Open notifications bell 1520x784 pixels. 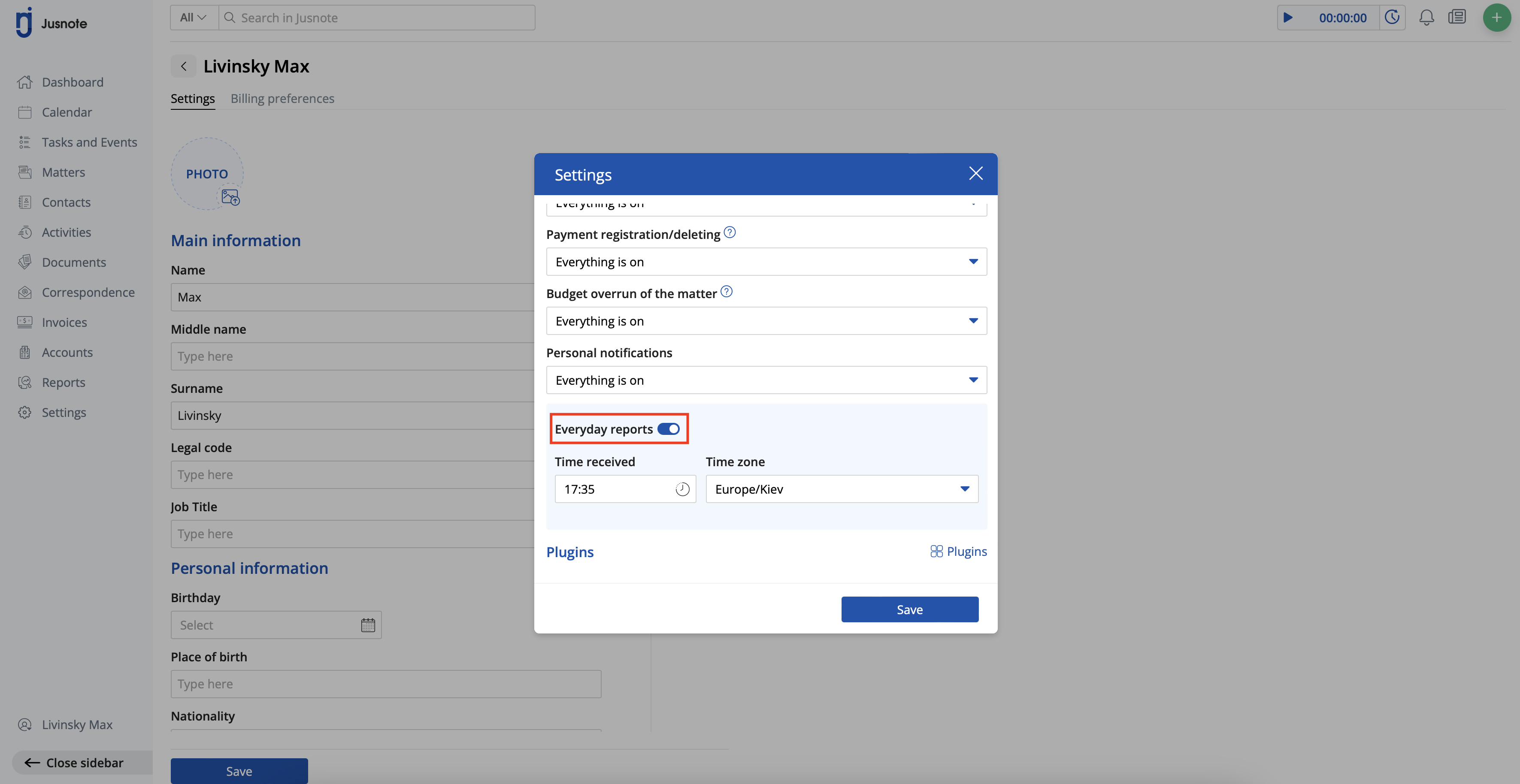[x=1426, y=17]
